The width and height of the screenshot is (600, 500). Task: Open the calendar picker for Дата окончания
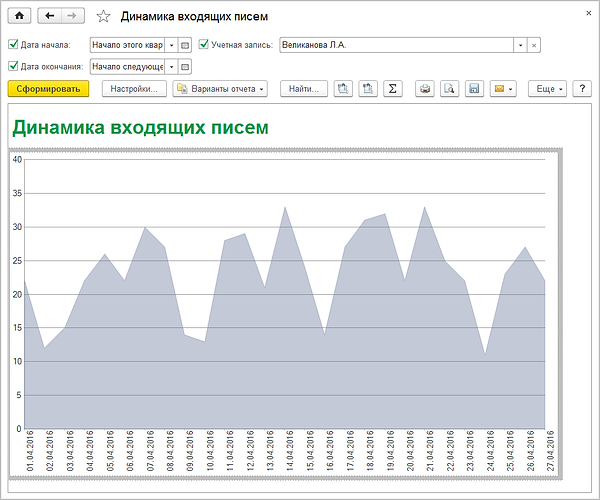coord(185,67)
